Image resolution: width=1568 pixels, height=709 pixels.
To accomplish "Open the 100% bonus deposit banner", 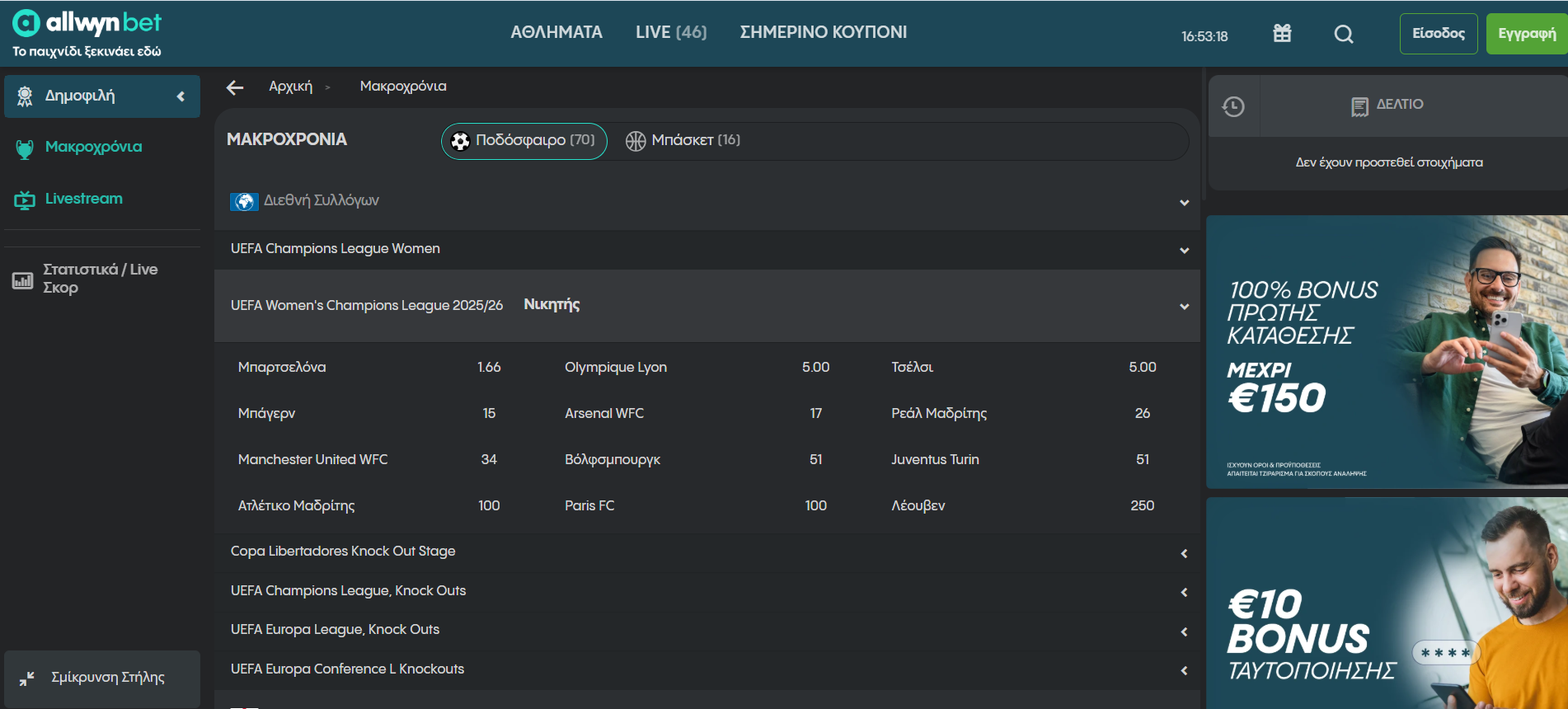I will [x=1387, y=352].
